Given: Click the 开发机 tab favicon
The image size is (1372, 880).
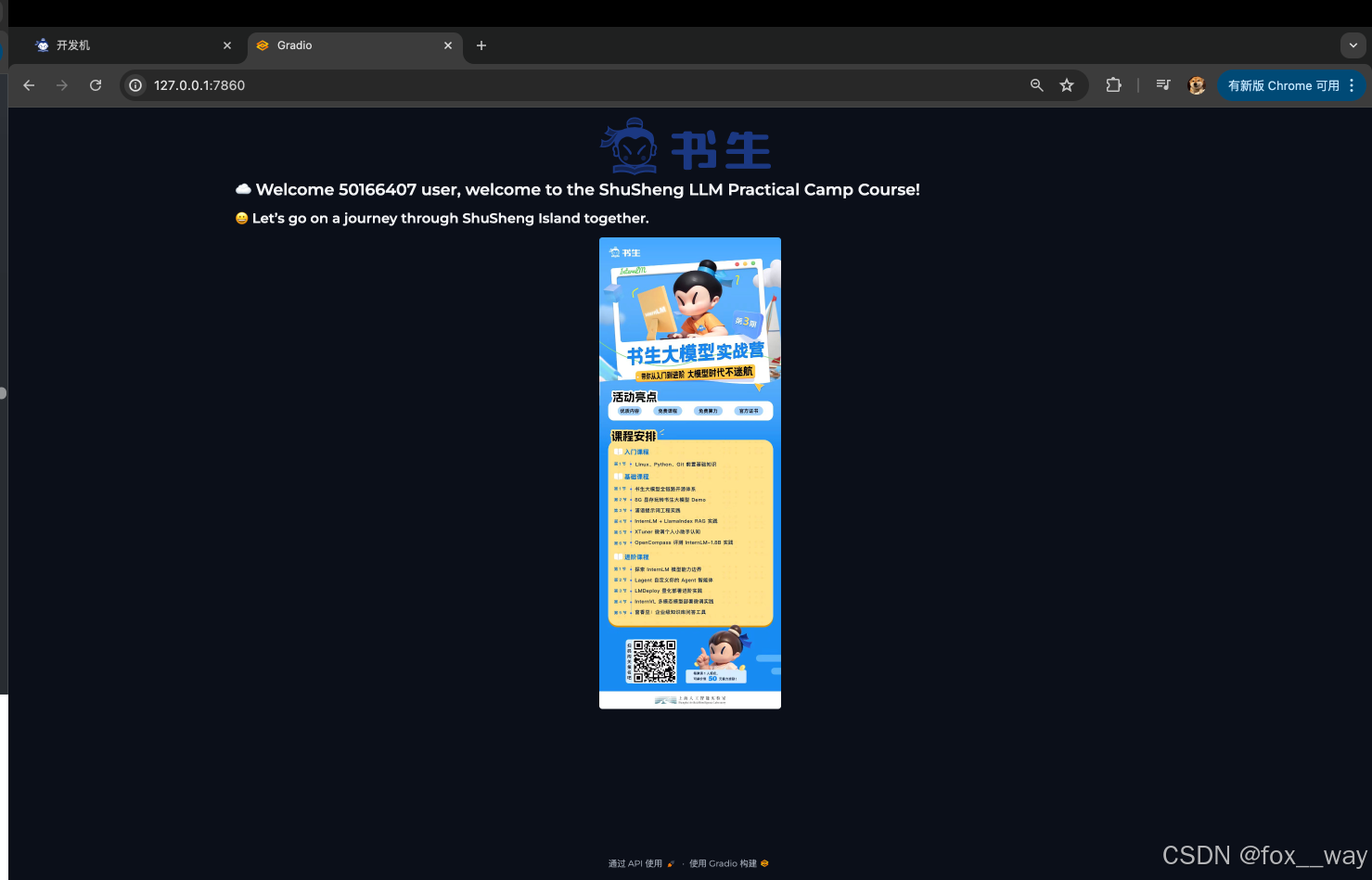Looking at the screenshot, I should click(x=43, y=45).
